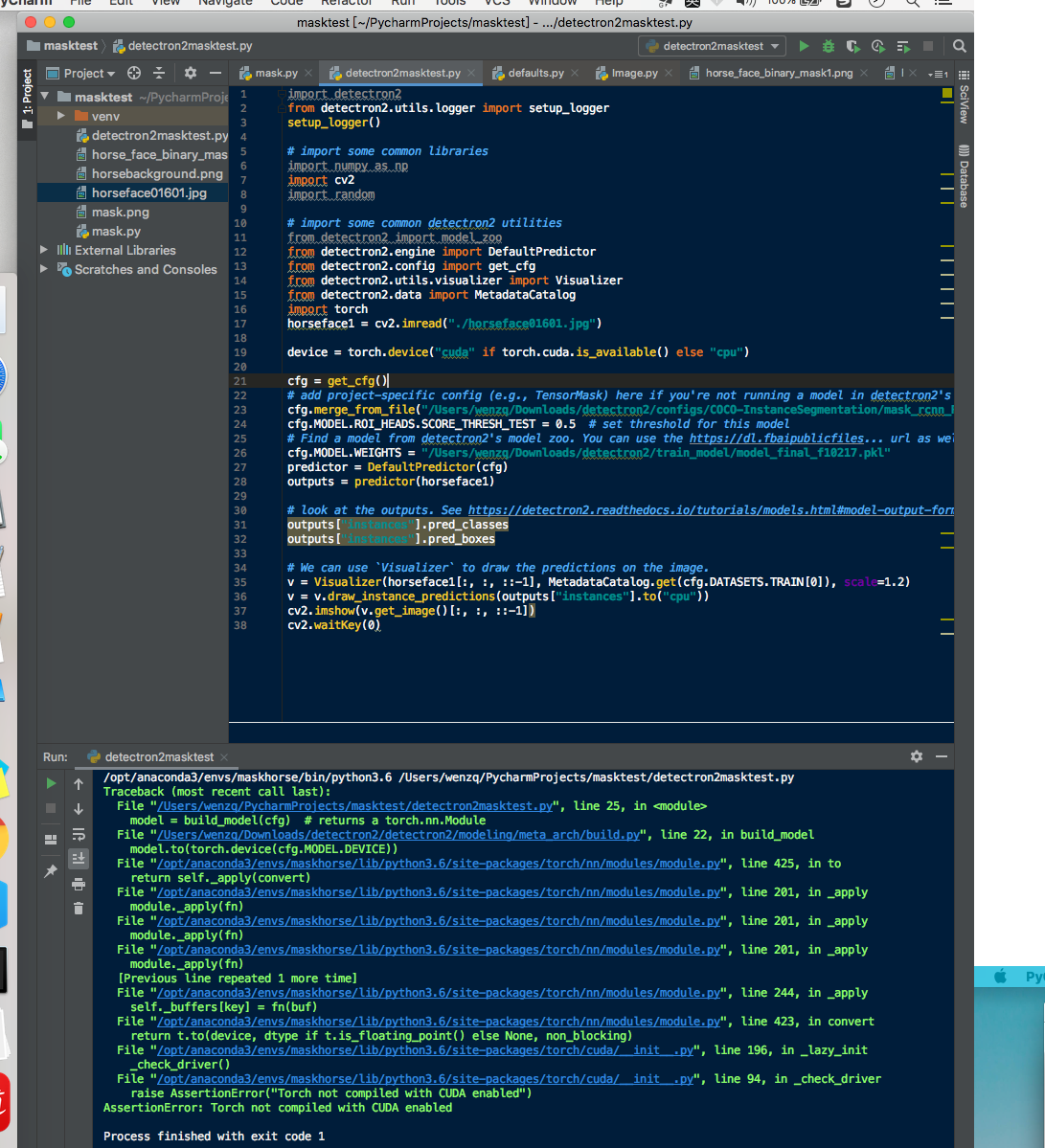Click yellow inspection indicator at editor top-right
The width and height of the screenshot is (1045, 1148).
coord(946,93)
